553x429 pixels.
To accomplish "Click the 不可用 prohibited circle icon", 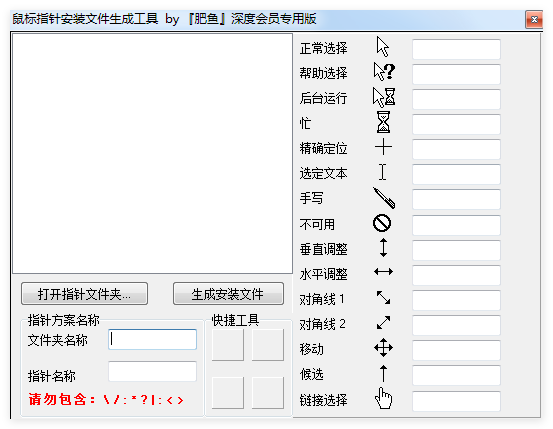I will (x=382, y=223).
